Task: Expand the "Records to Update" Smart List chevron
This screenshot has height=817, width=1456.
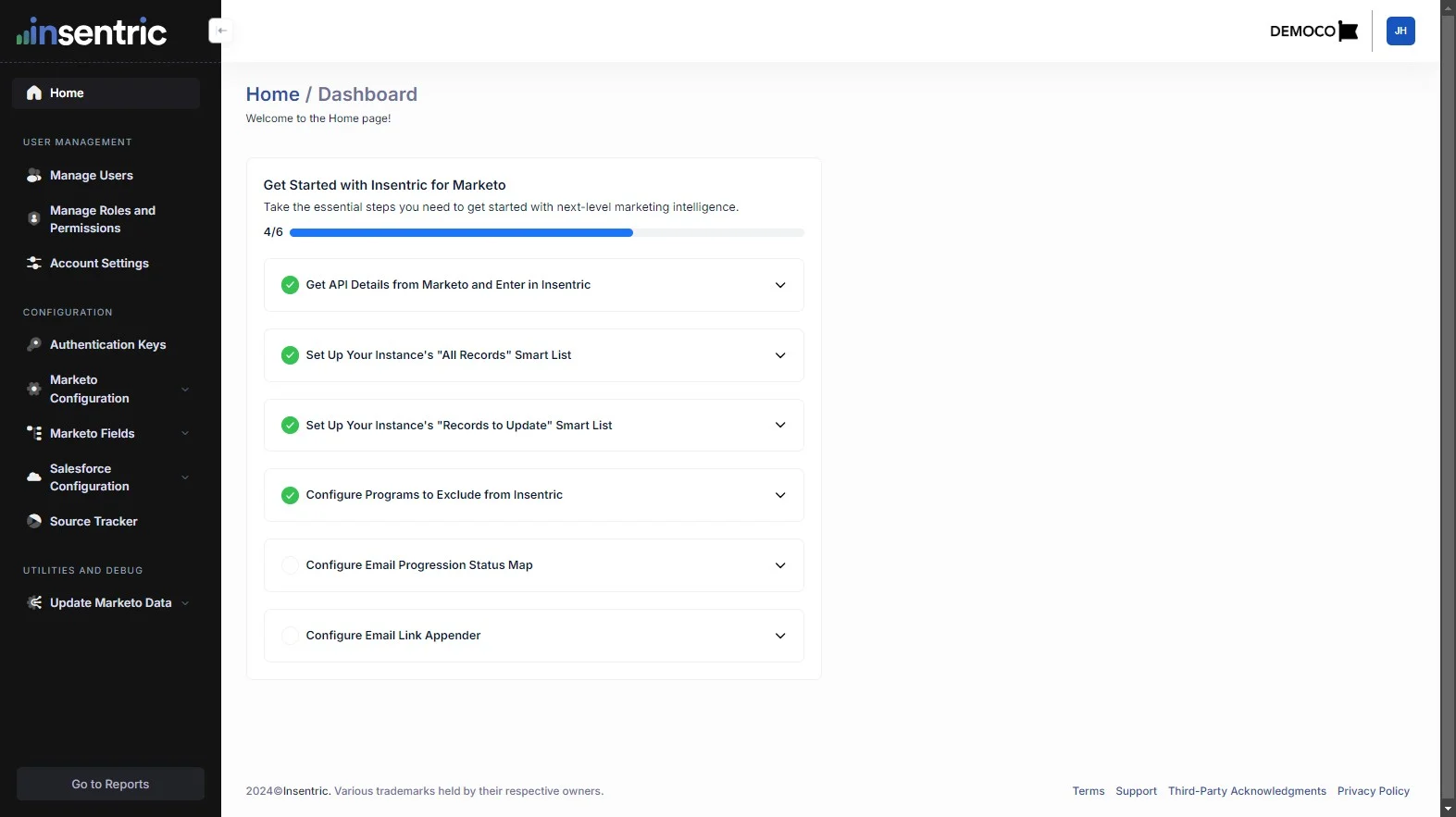Action: (x=780, y=426)
